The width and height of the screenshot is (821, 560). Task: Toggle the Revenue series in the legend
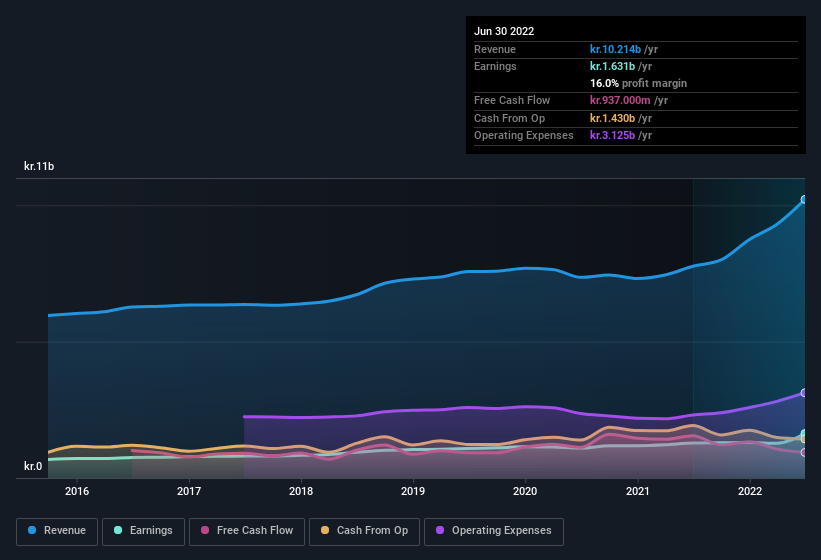57,531
